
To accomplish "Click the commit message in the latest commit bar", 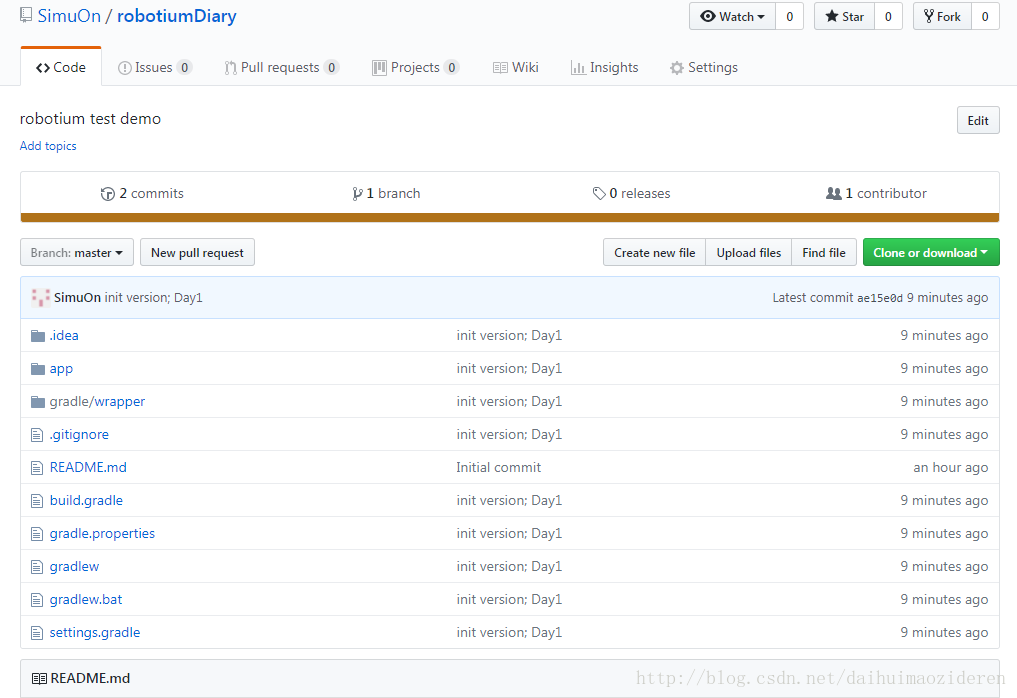I will (154, 298).
